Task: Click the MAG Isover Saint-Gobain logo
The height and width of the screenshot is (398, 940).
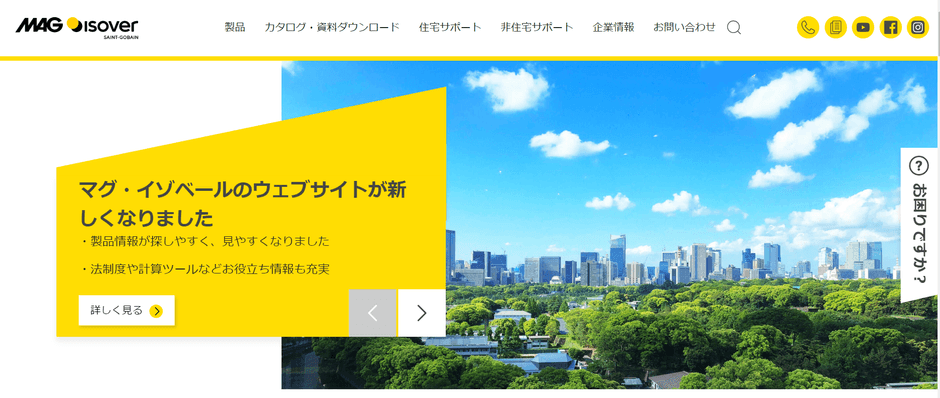Action: pyautogui.click(x=77, y=28)
